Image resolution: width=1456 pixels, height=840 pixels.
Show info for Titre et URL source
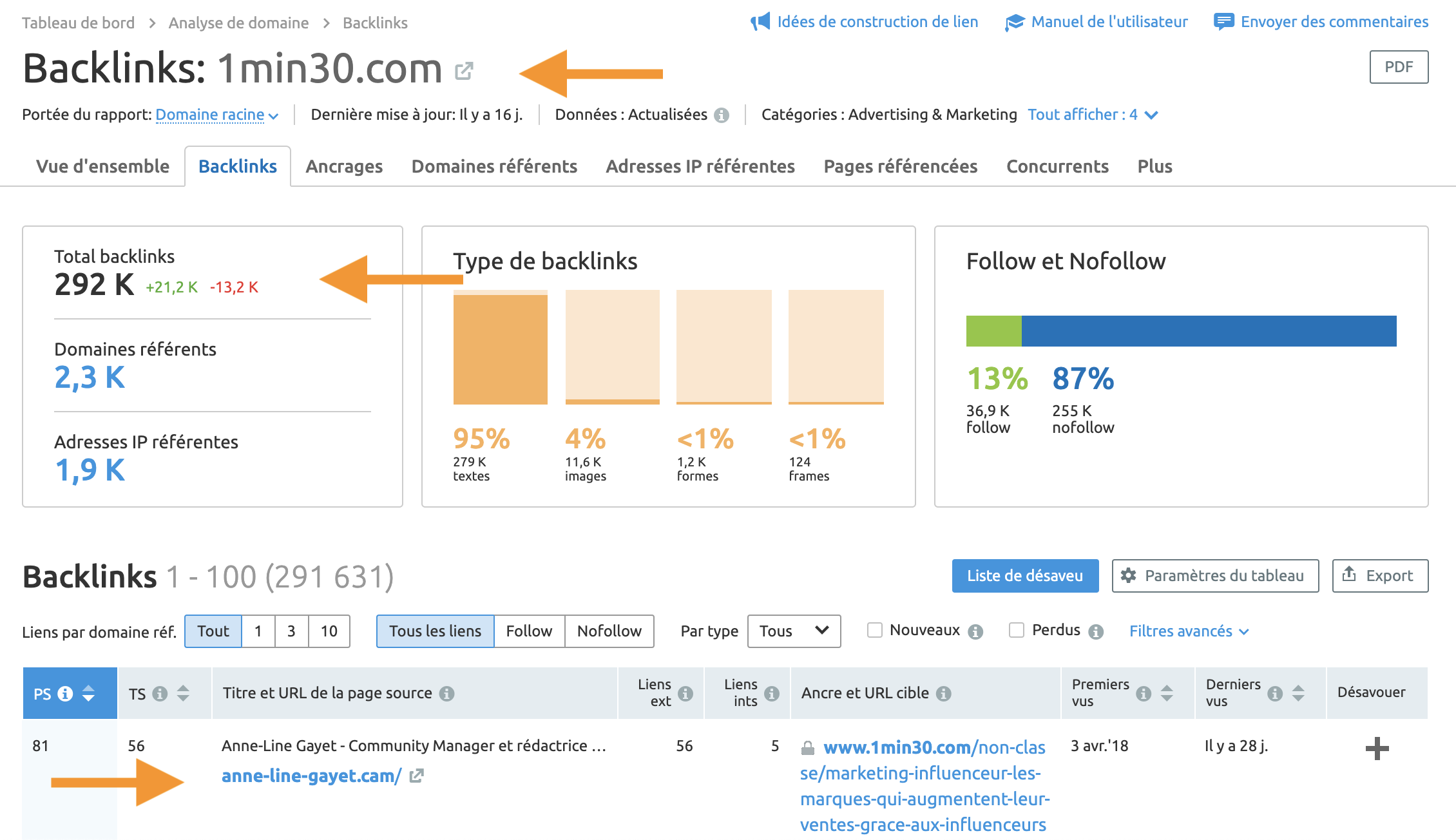(446, 694)
